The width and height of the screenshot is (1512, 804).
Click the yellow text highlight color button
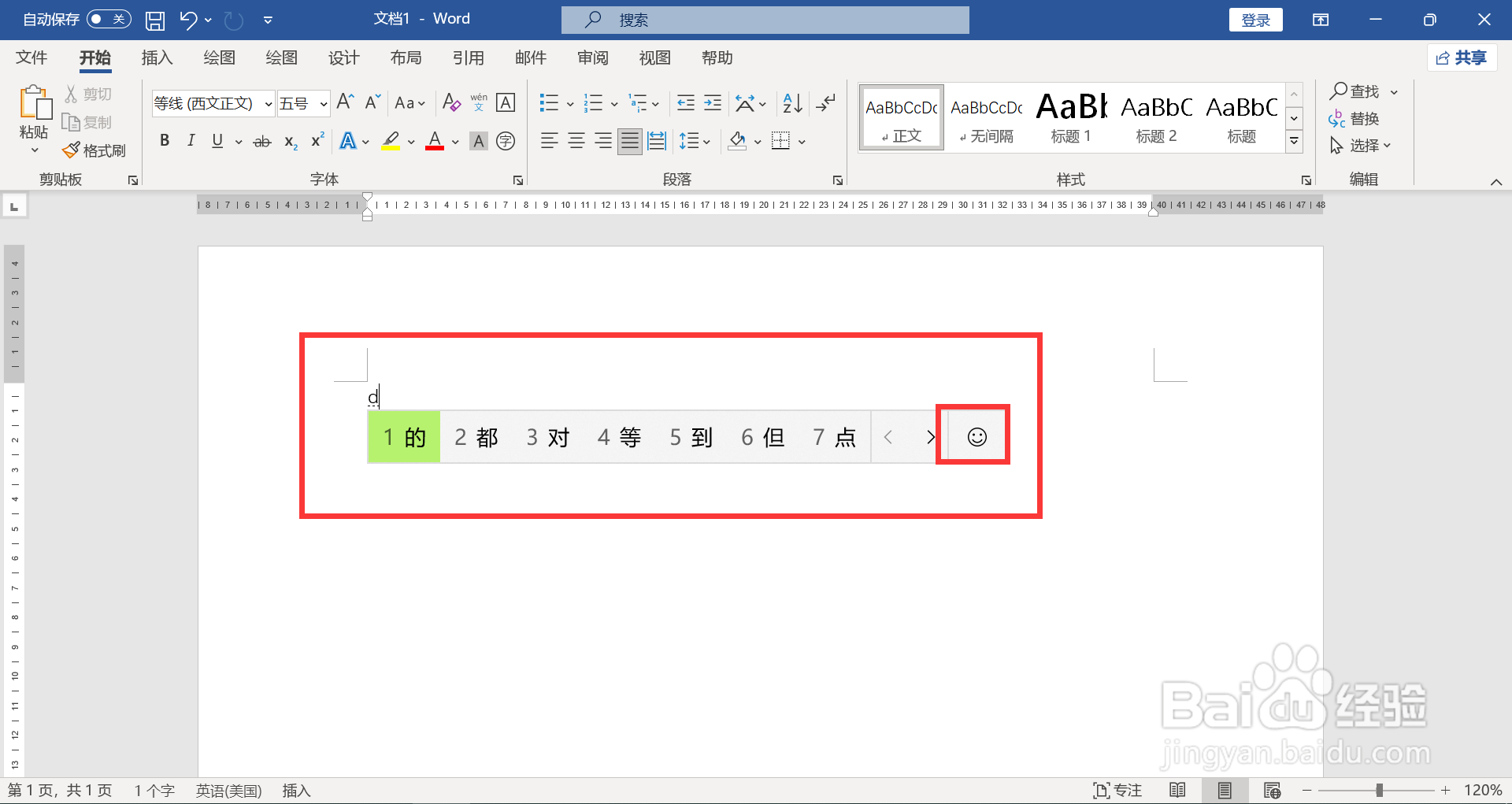[391, 141]
